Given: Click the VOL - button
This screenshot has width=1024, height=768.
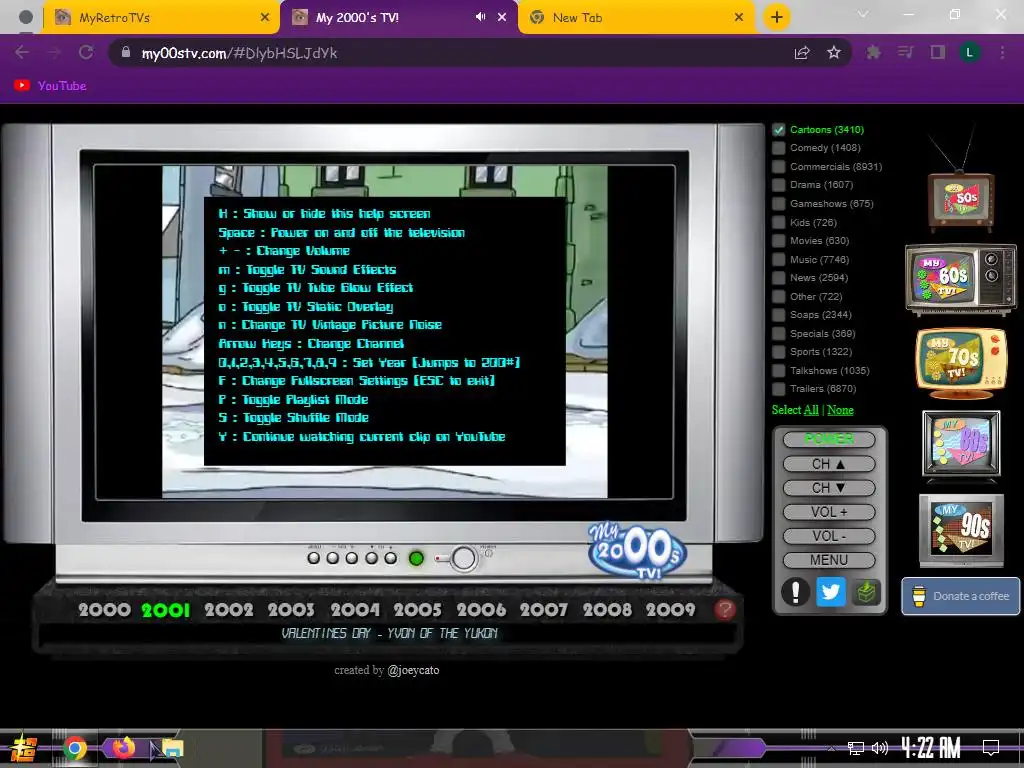Looking at the screenshot, I should coord(829,536).
